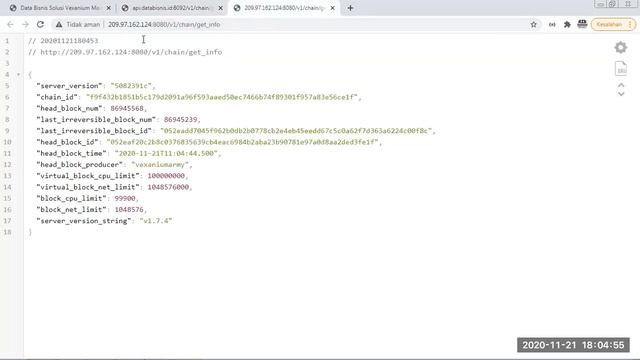Select the "vexaniumarmy" value
640x360 pixels.
point(160,164)
